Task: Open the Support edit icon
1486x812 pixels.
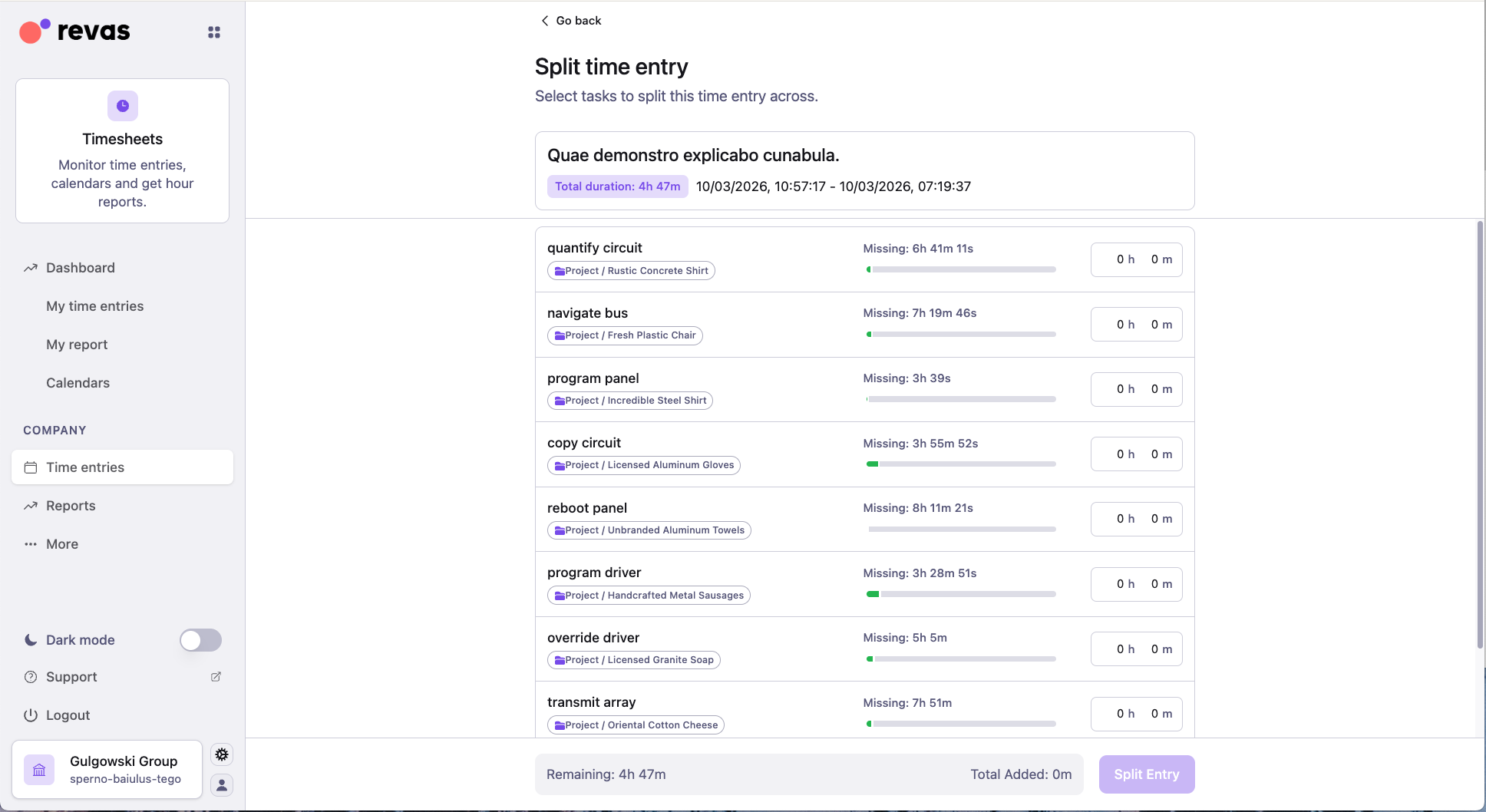Action: pos(216,677)
